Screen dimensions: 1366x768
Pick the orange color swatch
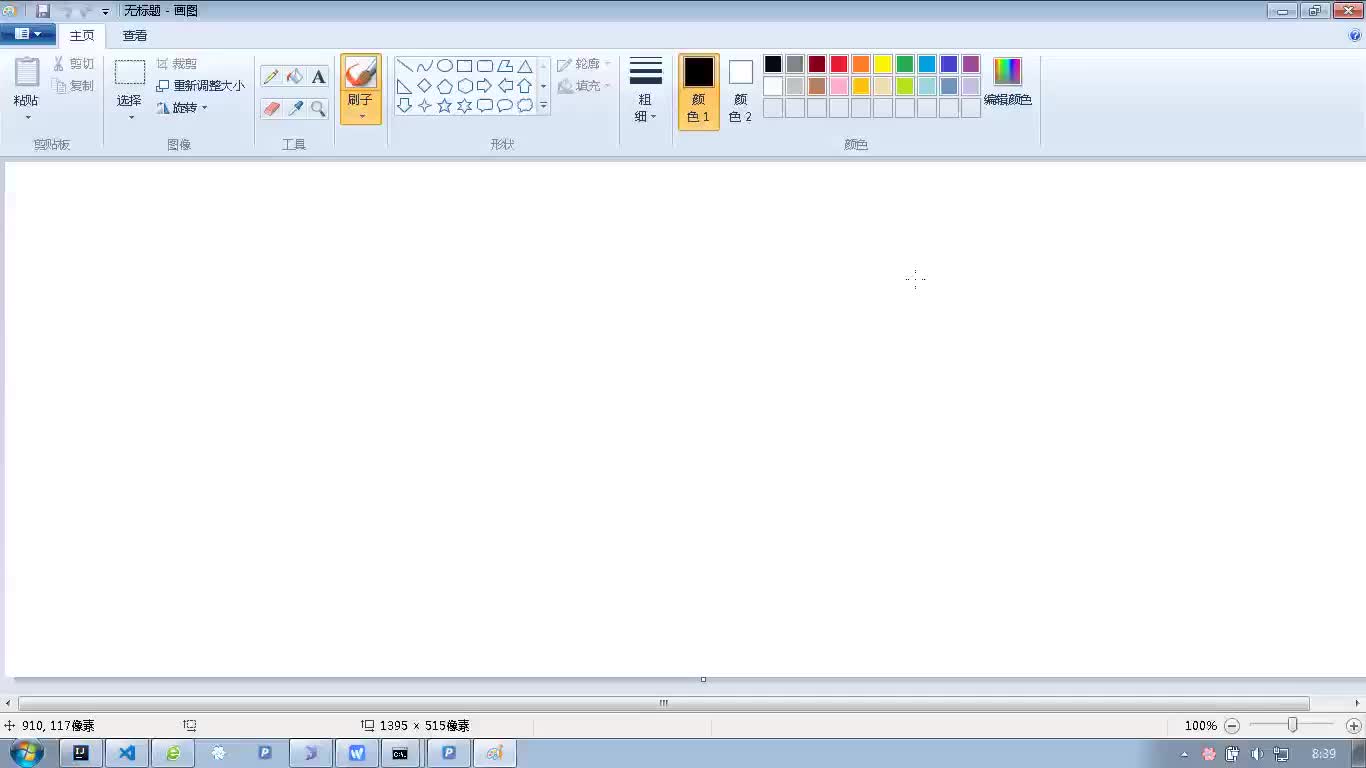click(861, 64)
